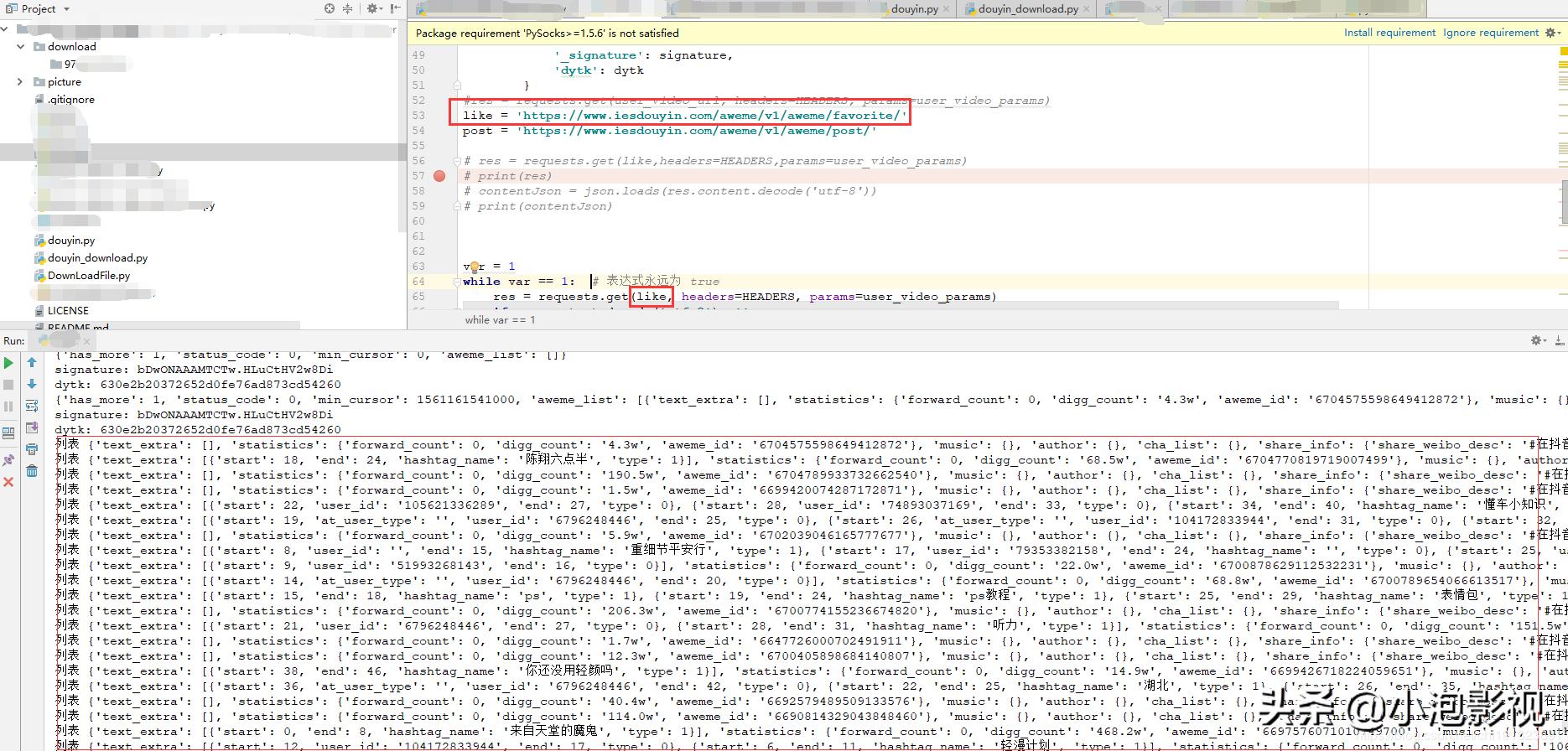Click the down arrow in Run panel

(x=32, y=384)
